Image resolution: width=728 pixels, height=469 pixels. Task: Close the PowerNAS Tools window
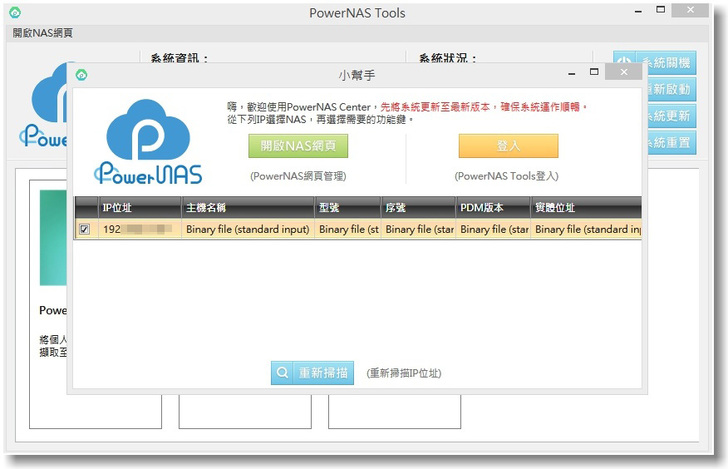[x=690, y=10]
